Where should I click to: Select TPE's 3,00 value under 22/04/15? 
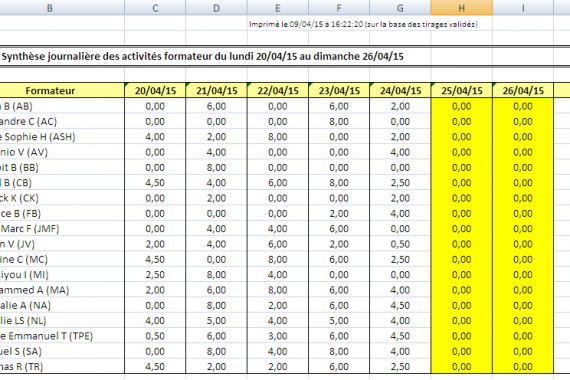pos(278,336)
